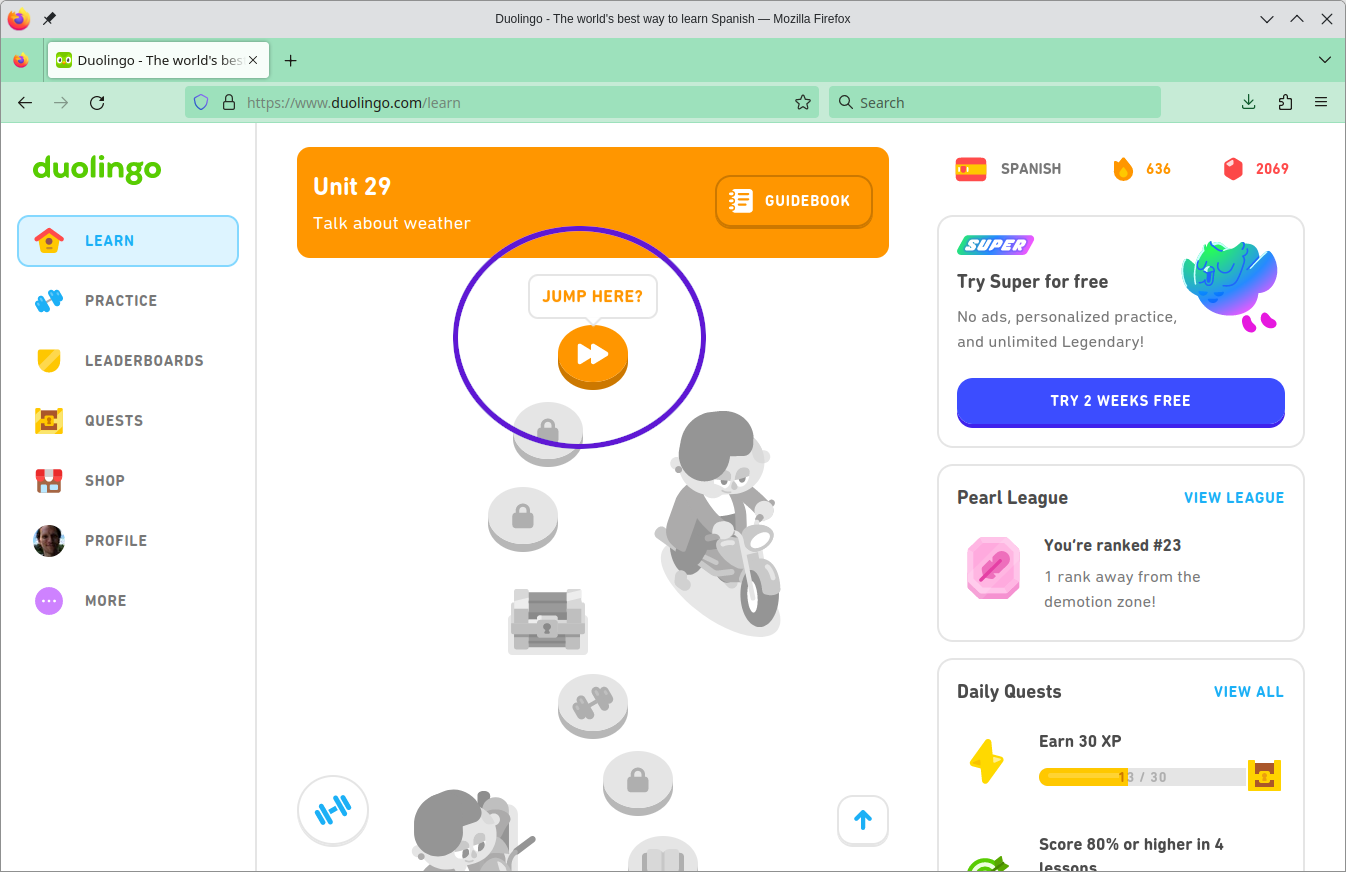Click the locked lesson node just below jump button

[547, 433]
